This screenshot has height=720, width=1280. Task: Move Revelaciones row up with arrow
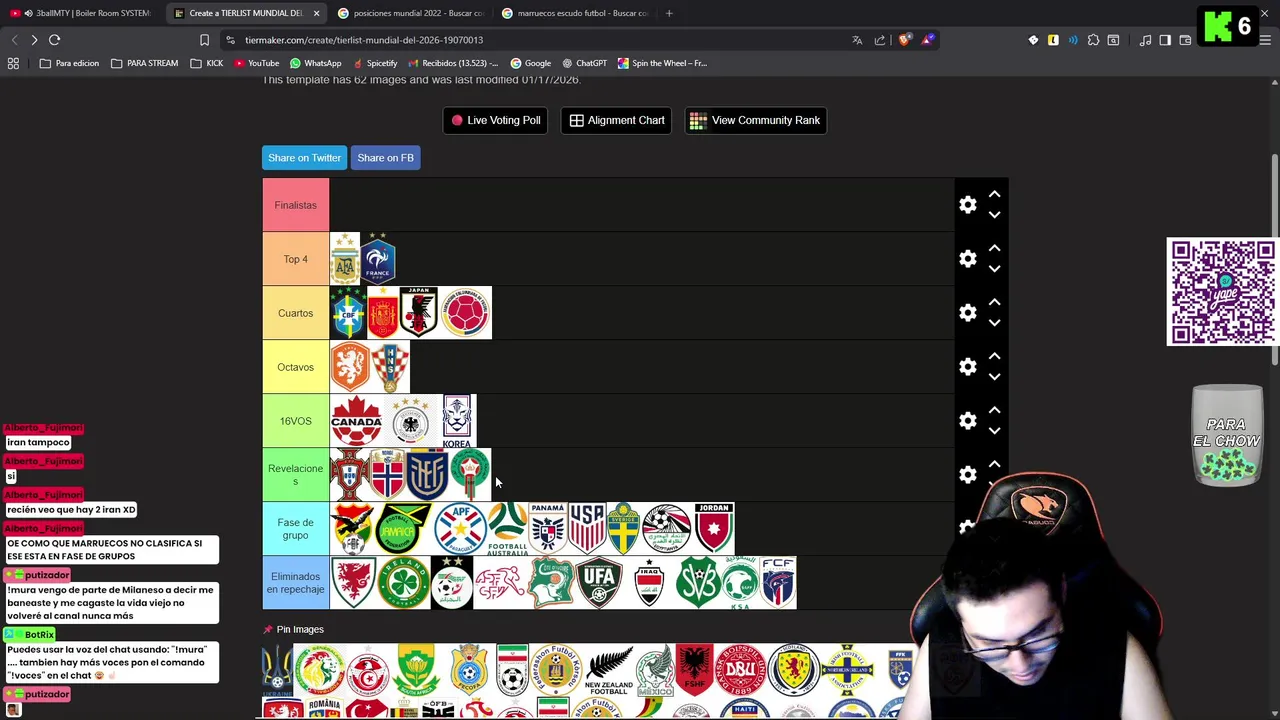[994, 464]
